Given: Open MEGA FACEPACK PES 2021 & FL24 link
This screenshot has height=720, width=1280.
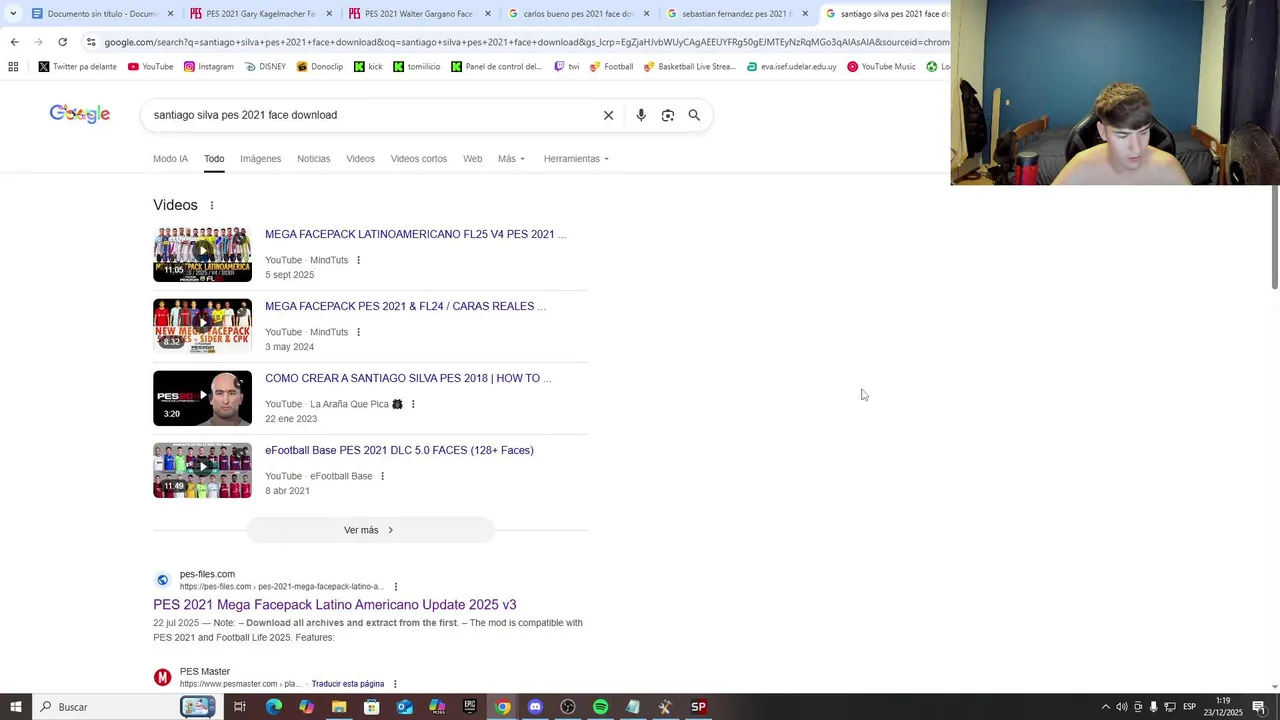Looking at the screenshot, I should pos(405,306).
